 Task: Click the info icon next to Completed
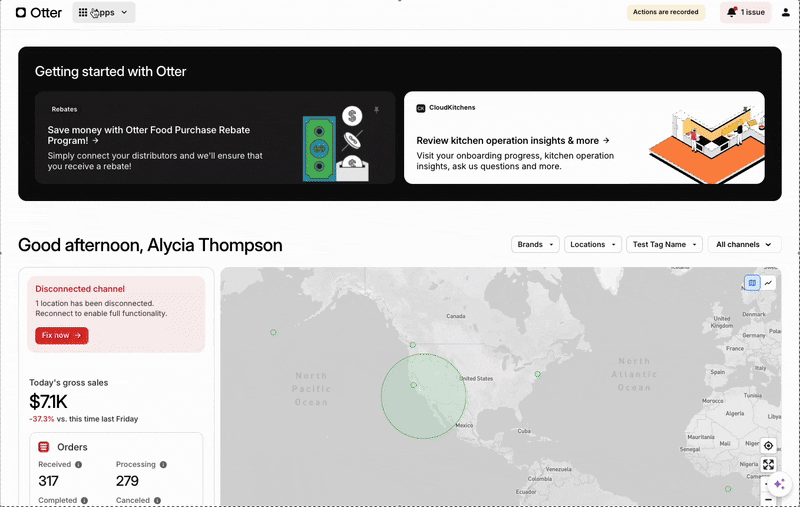[84, 500]
